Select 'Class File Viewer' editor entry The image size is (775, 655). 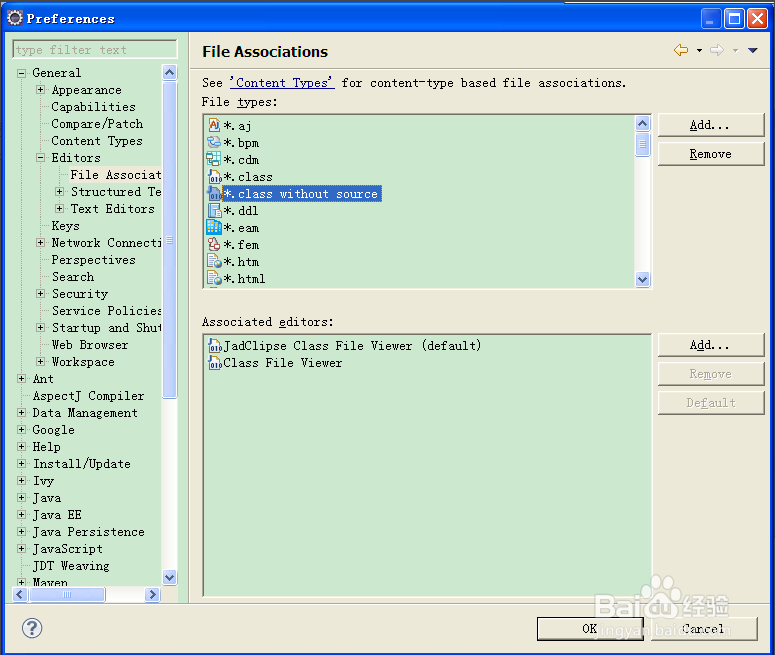click(x=282, y=362)
